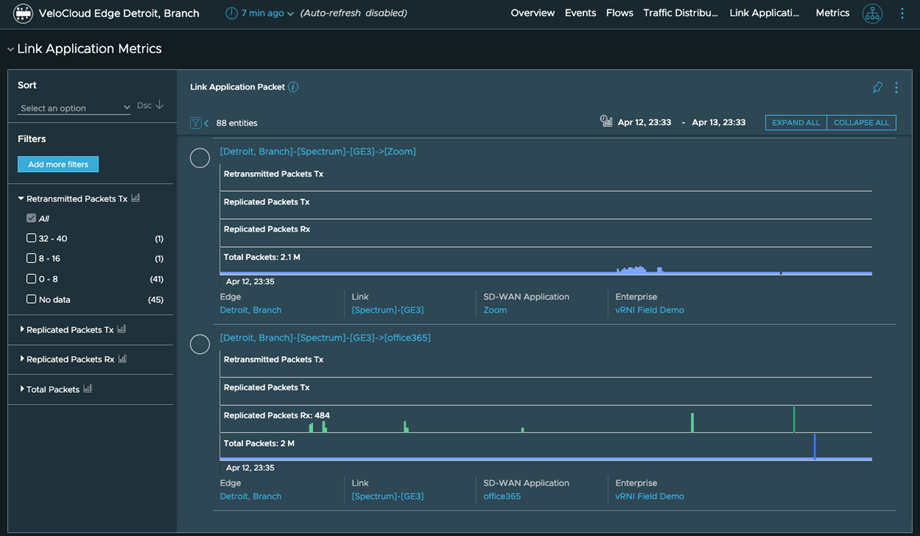
Task: Collapse the Link Application Metrics section
Action: [11, 49]
